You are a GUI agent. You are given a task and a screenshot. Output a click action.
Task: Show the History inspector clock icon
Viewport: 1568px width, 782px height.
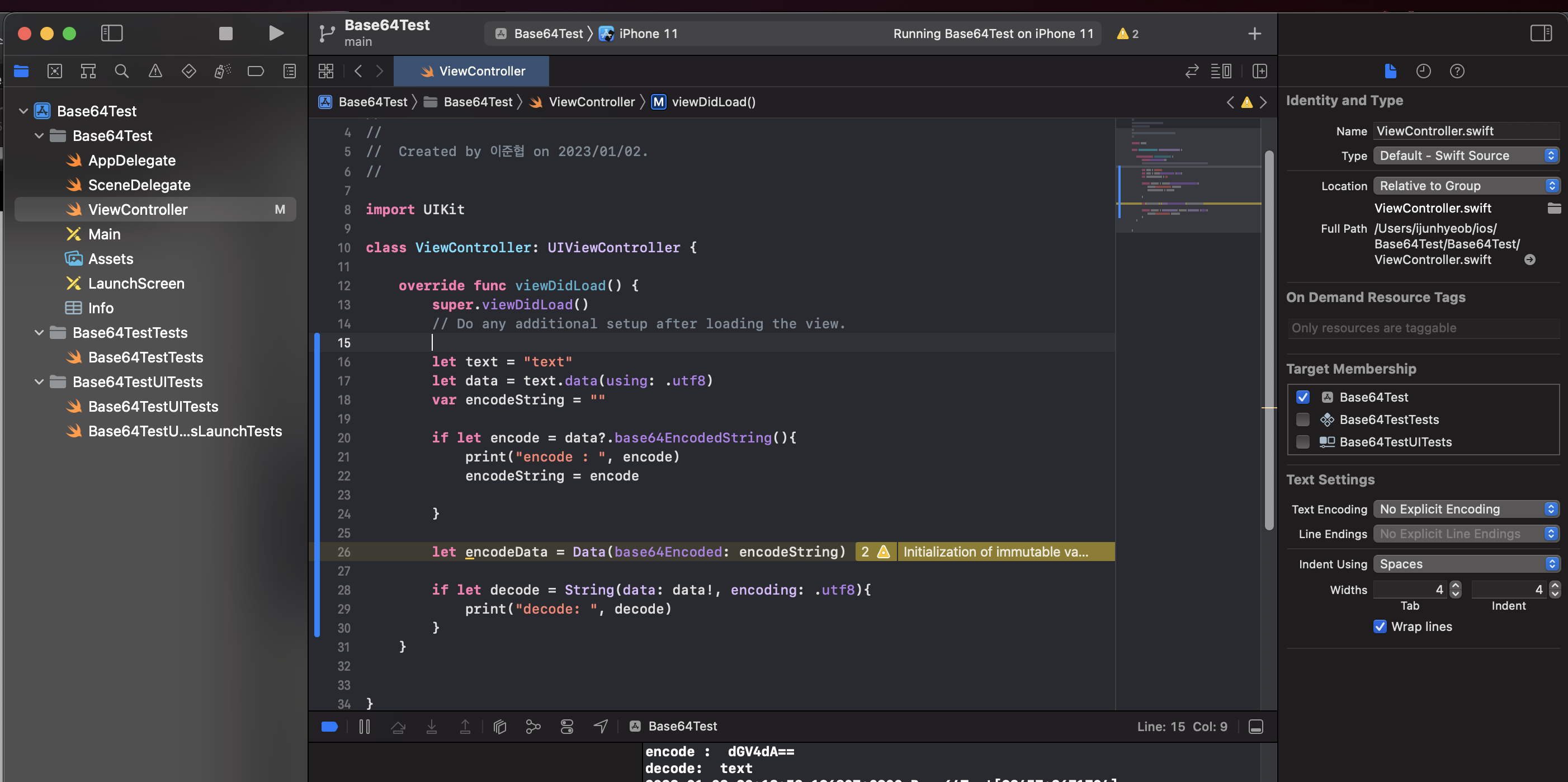pos(1423,71)
